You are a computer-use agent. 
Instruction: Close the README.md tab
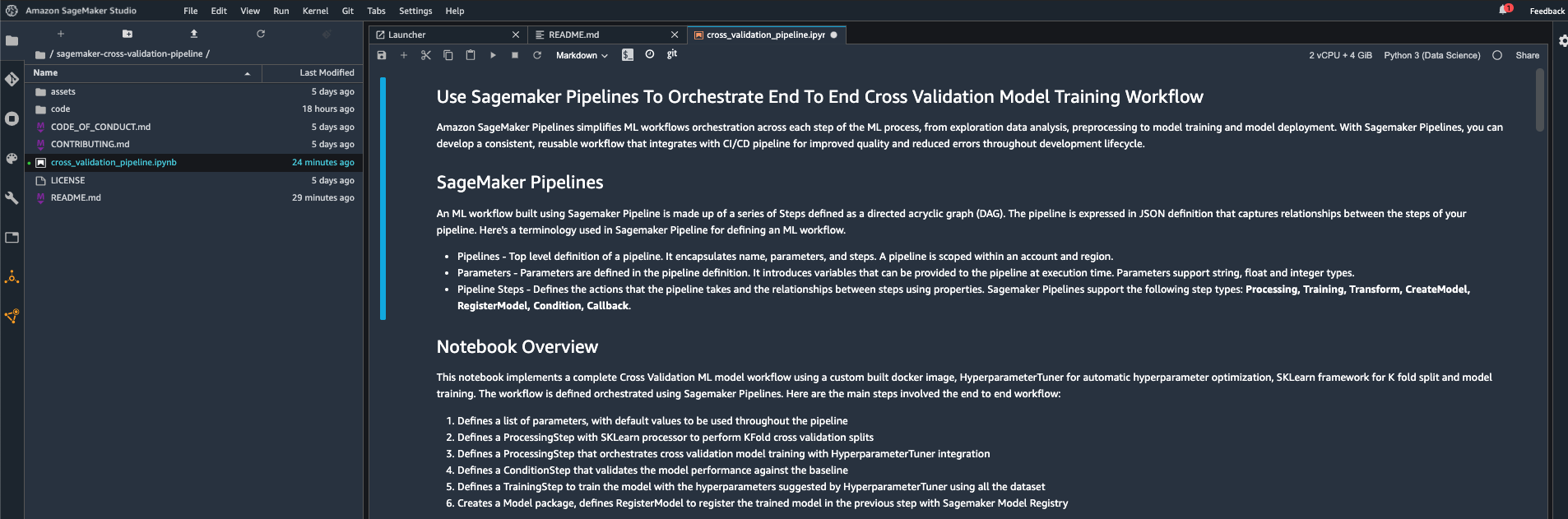pyautogui.click(x=675, y=35)
